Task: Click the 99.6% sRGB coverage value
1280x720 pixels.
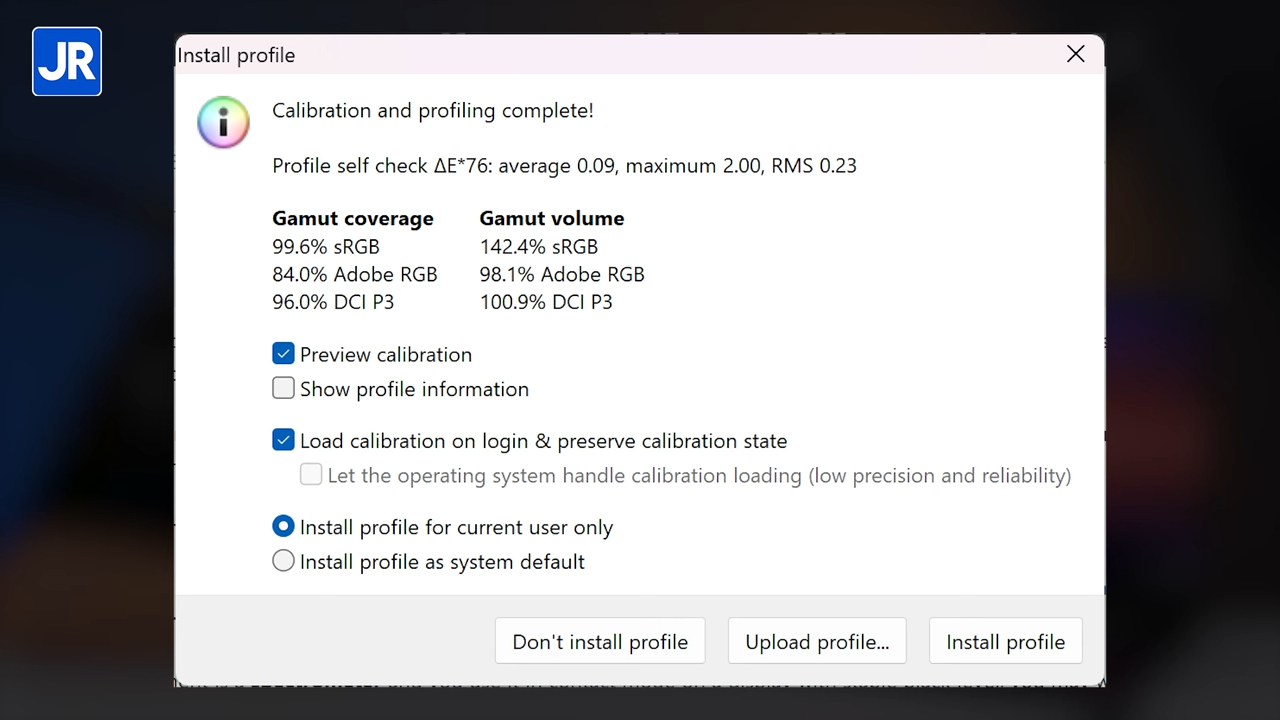Action: [326, 246]
